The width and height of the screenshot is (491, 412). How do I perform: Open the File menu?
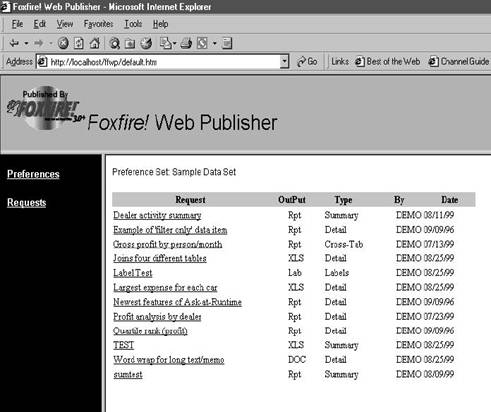tap(17, 24)
